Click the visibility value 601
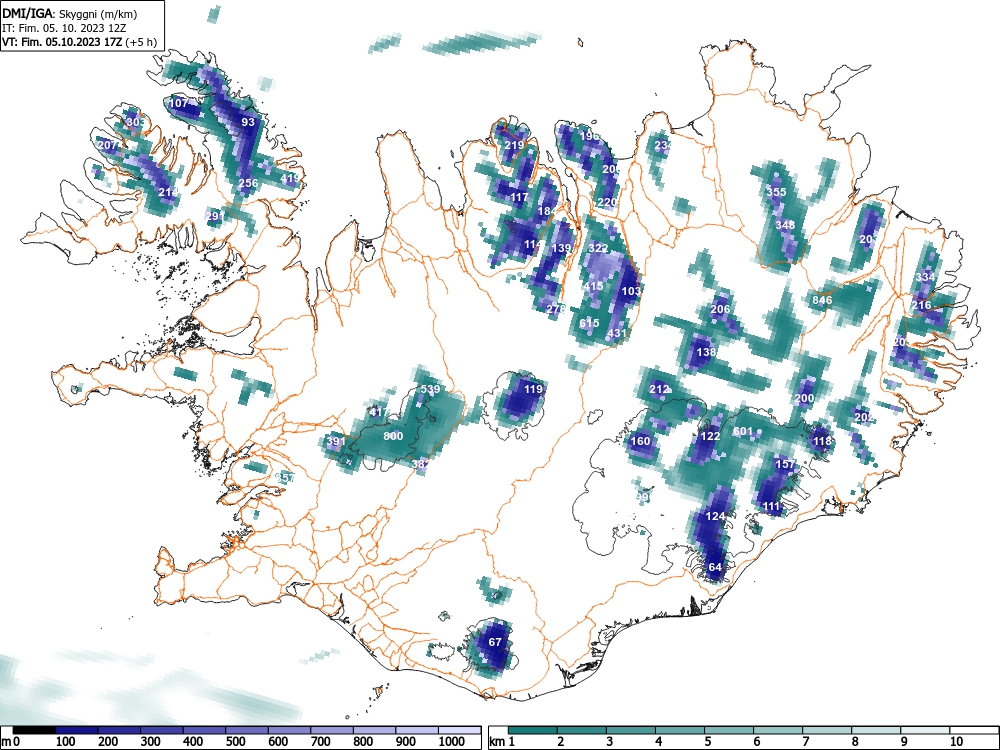1000x750 pixels. [743, 432]
